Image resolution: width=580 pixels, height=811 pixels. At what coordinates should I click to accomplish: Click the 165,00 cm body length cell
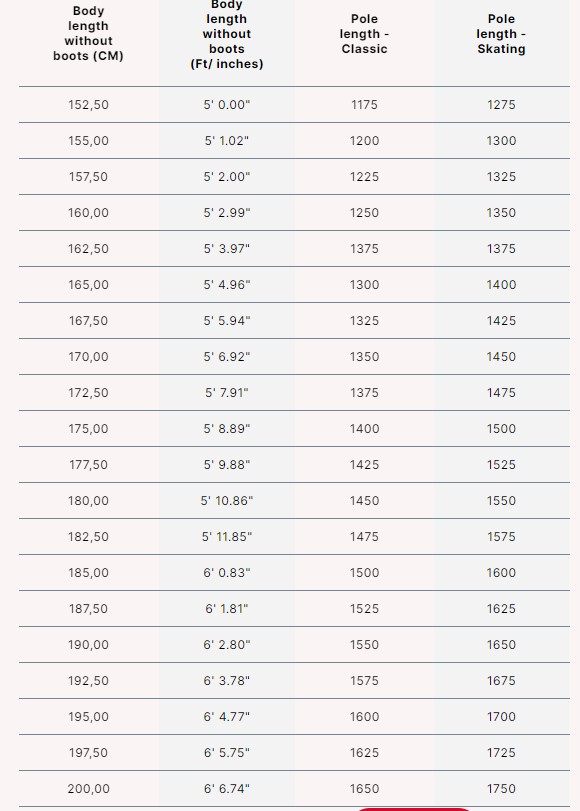click(88, 285)
